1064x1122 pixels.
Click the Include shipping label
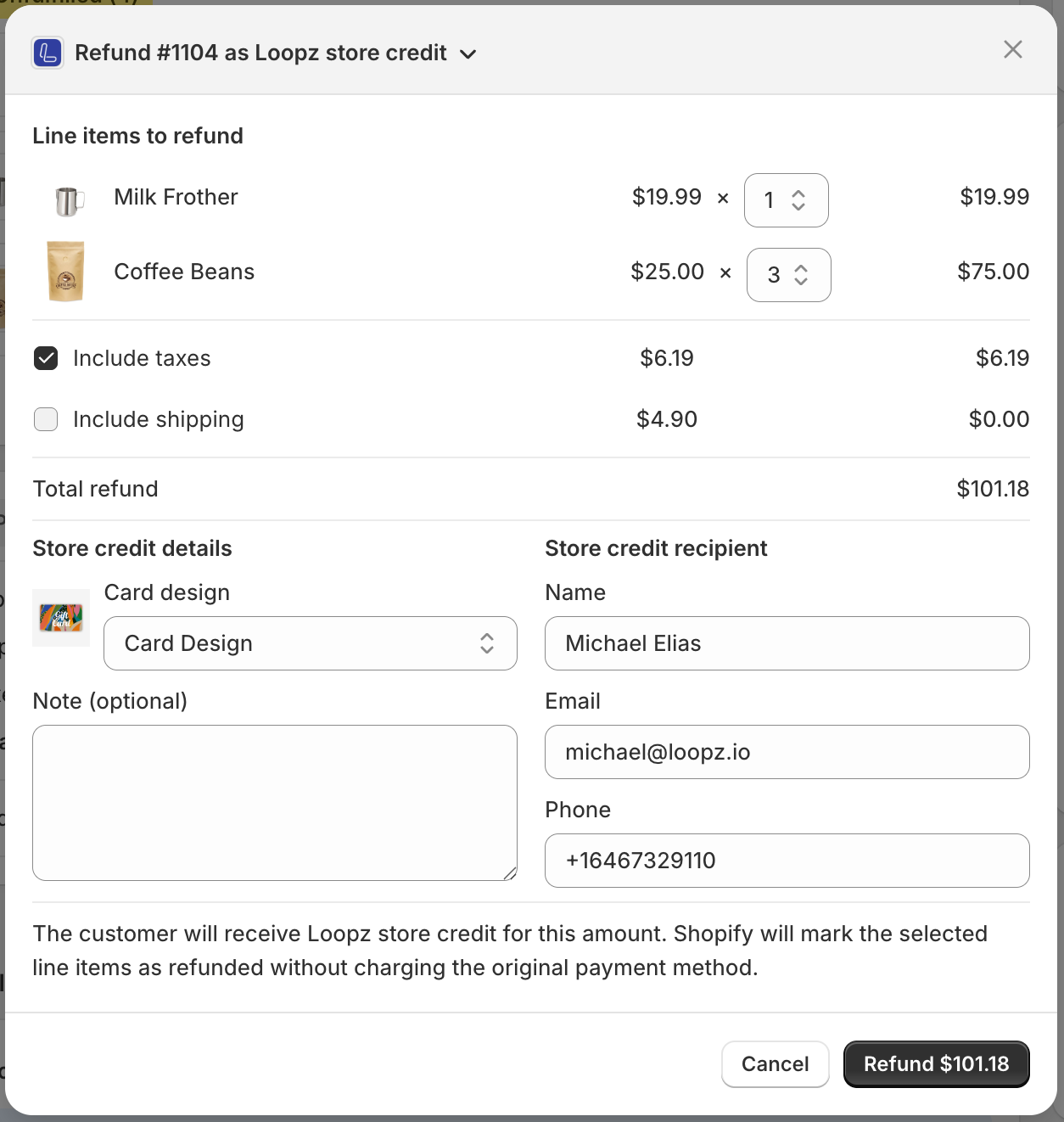[159, 419]
